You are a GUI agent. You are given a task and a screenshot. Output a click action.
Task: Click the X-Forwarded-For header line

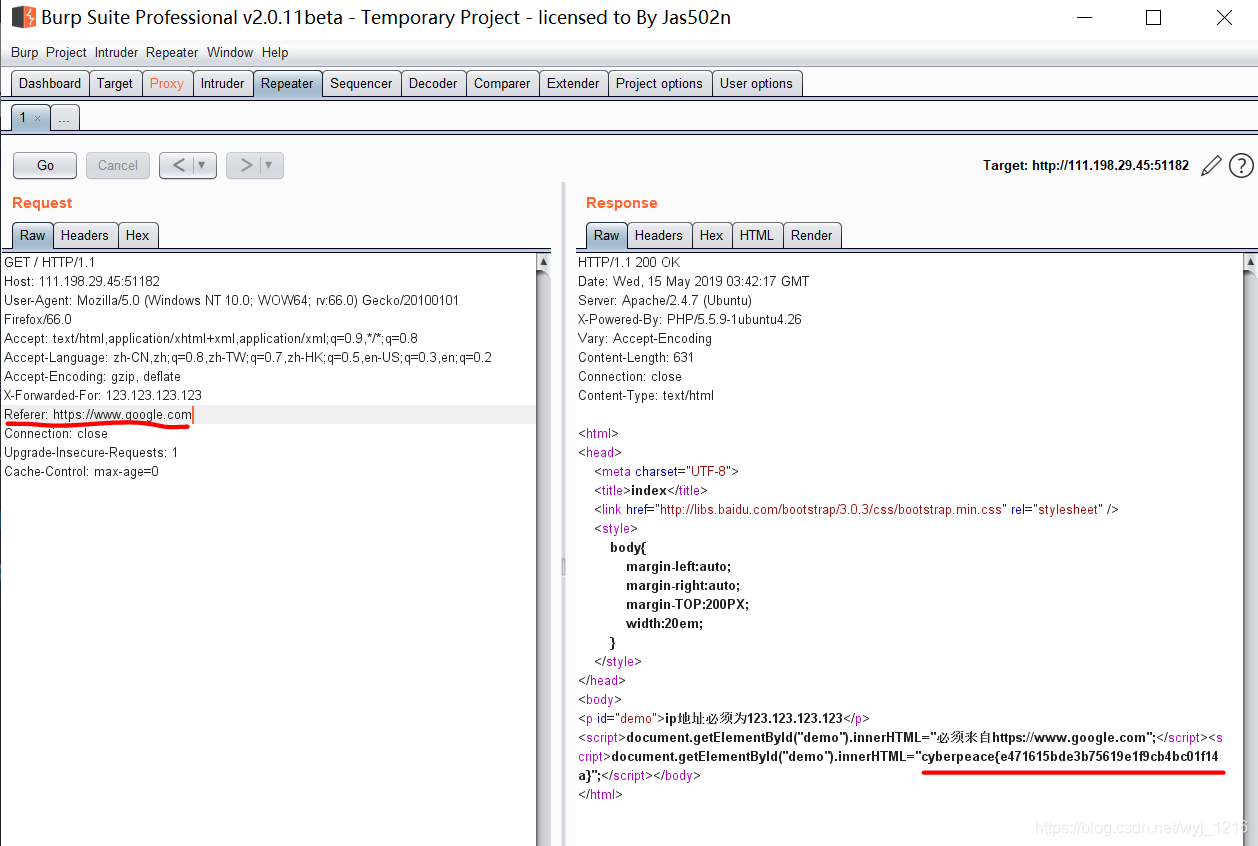tap(103, 395)
